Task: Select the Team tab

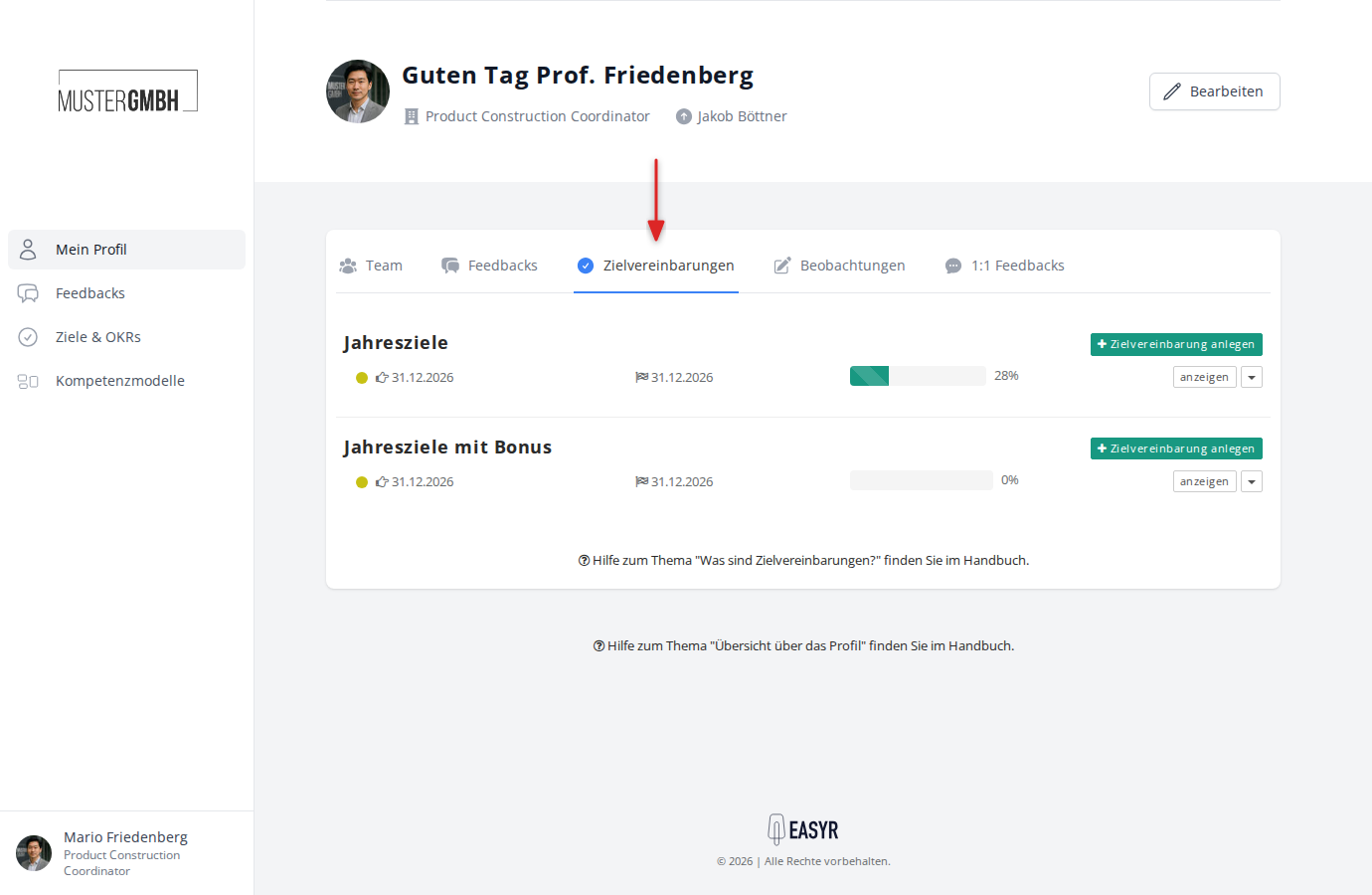Action: (x=371, y=266)
